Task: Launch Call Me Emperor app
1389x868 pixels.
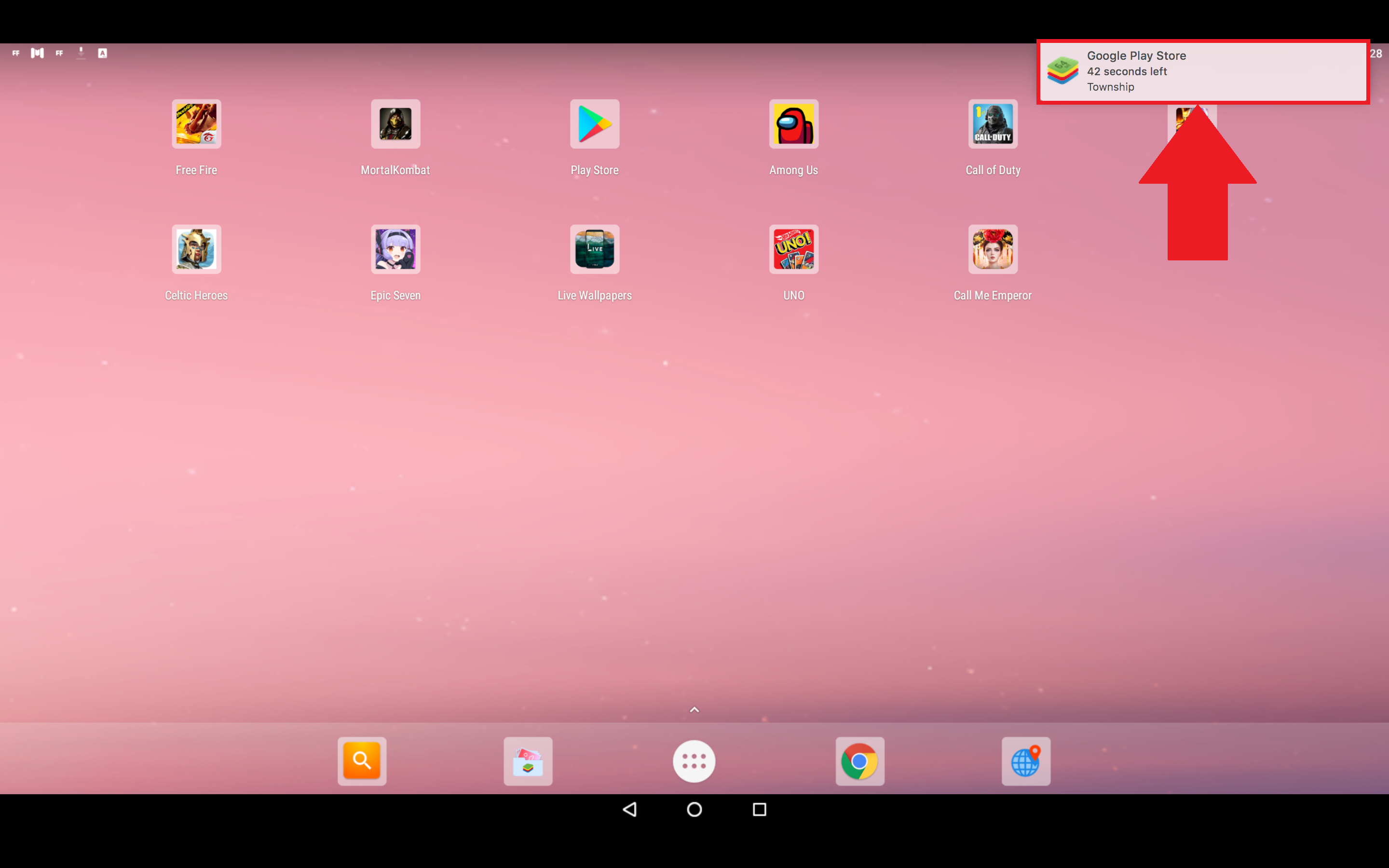Action: tap(992, 249)
